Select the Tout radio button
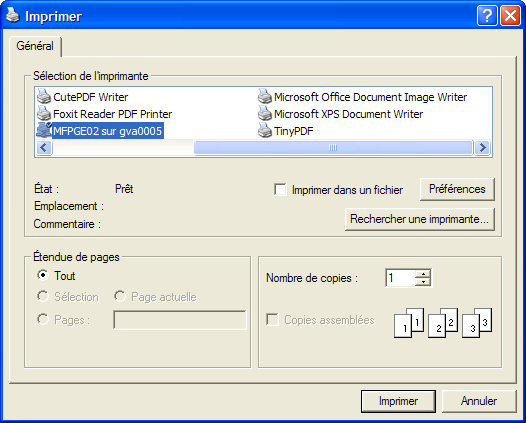The height and width of the screenshot is (423, 526). 43,275
